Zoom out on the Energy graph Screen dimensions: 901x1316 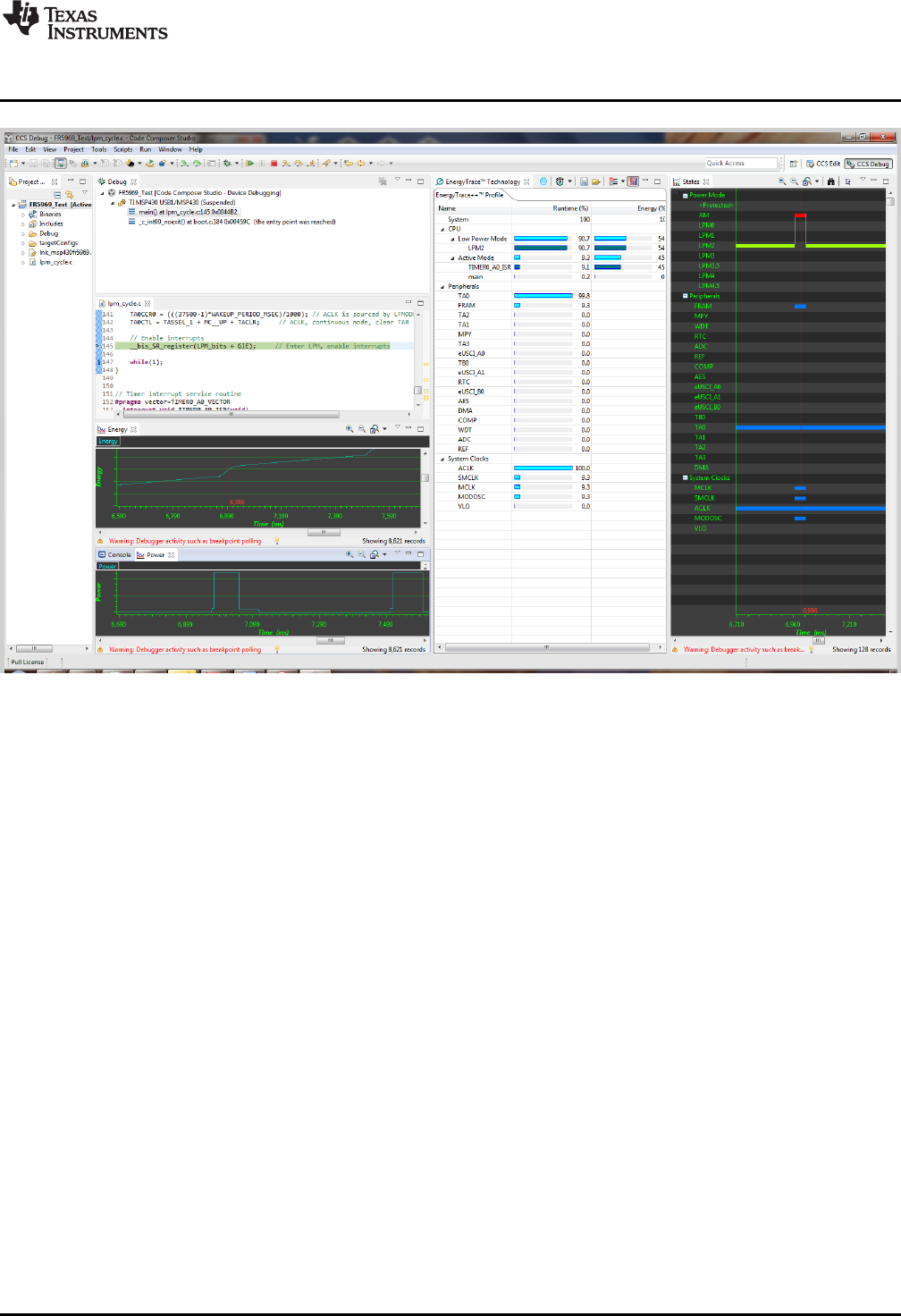[362, 429]
